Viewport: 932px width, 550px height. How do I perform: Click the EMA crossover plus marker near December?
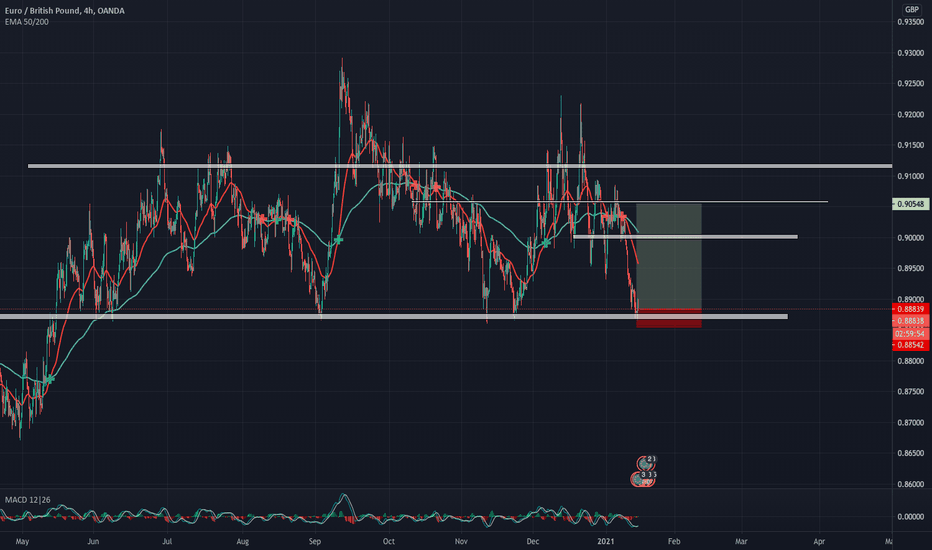click(x=546, y=243)
